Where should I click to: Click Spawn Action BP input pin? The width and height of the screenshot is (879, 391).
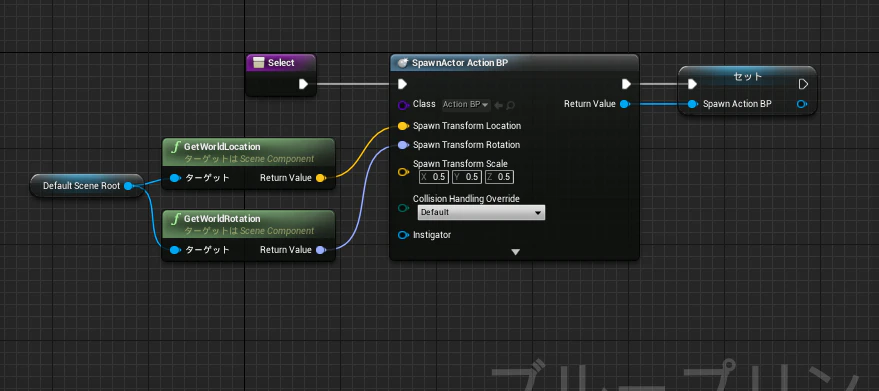693,104
